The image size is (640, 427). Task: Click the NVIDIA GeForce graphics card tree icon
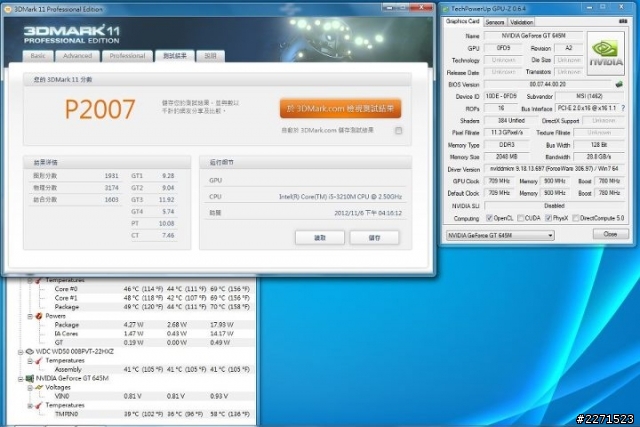coord(29,378)
